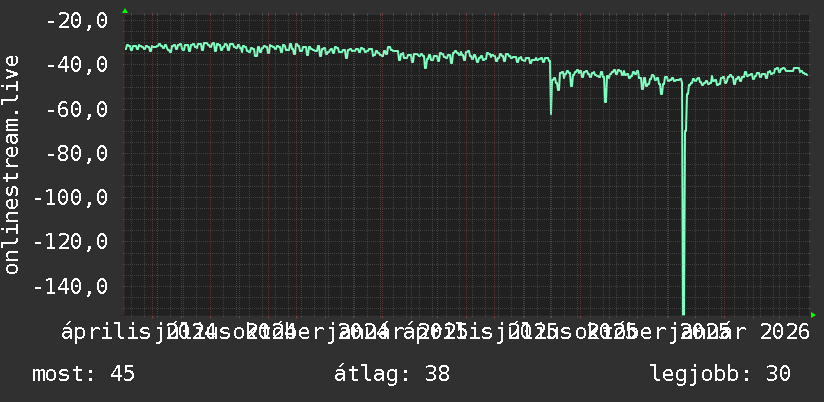This screenshot has width=824, height=402.
Task: Click the green arrow ending the x-axis
Action: pos(813,315)
